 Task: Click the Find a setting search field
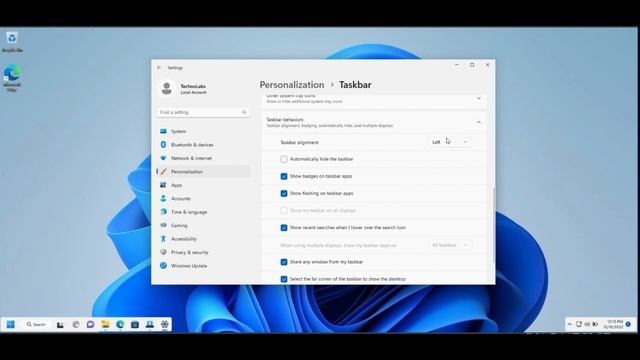(x=203, y=112)
